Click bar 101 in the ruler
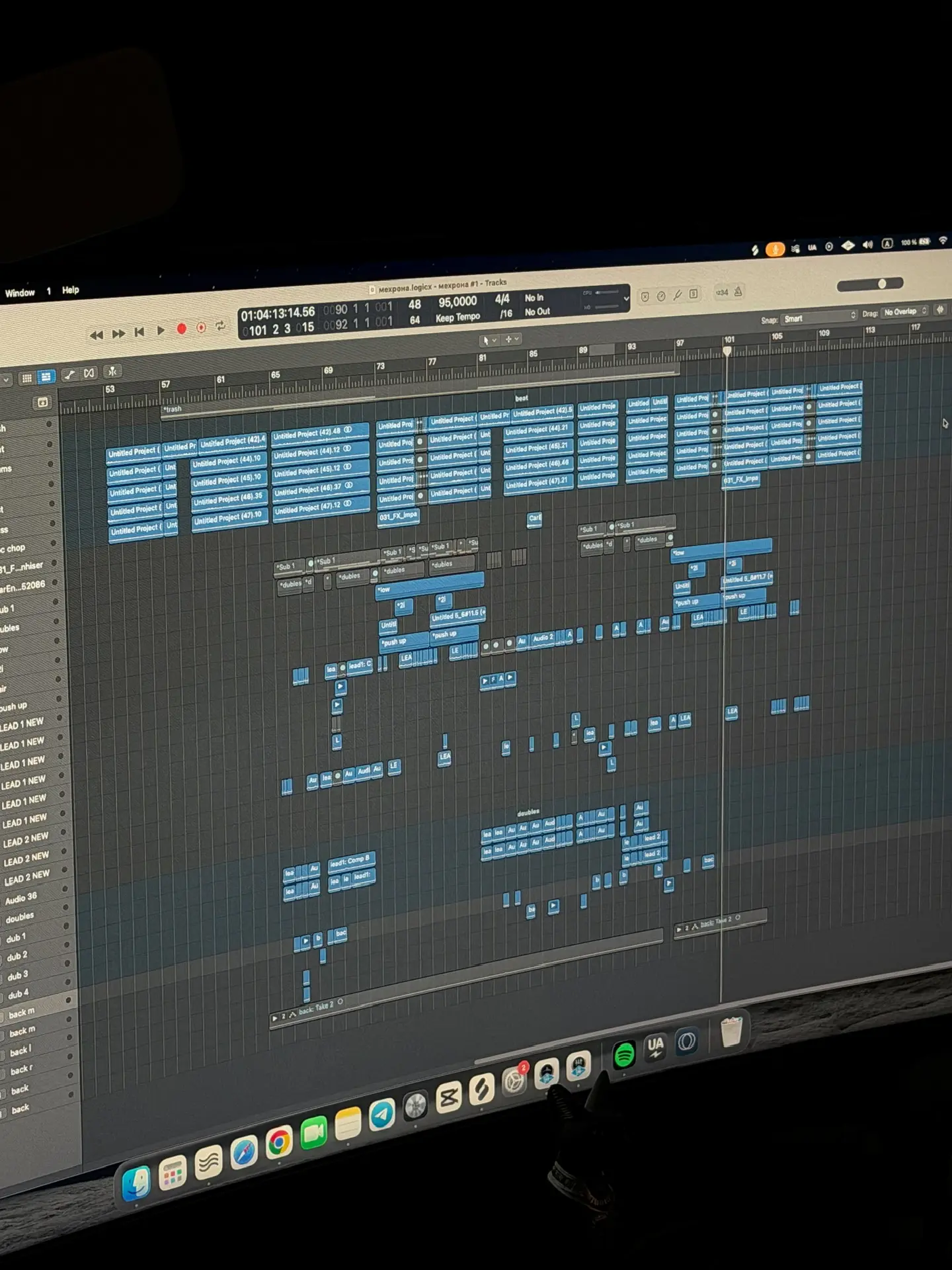This screenshot has width=952, height=1270. (x=729, y=340)
